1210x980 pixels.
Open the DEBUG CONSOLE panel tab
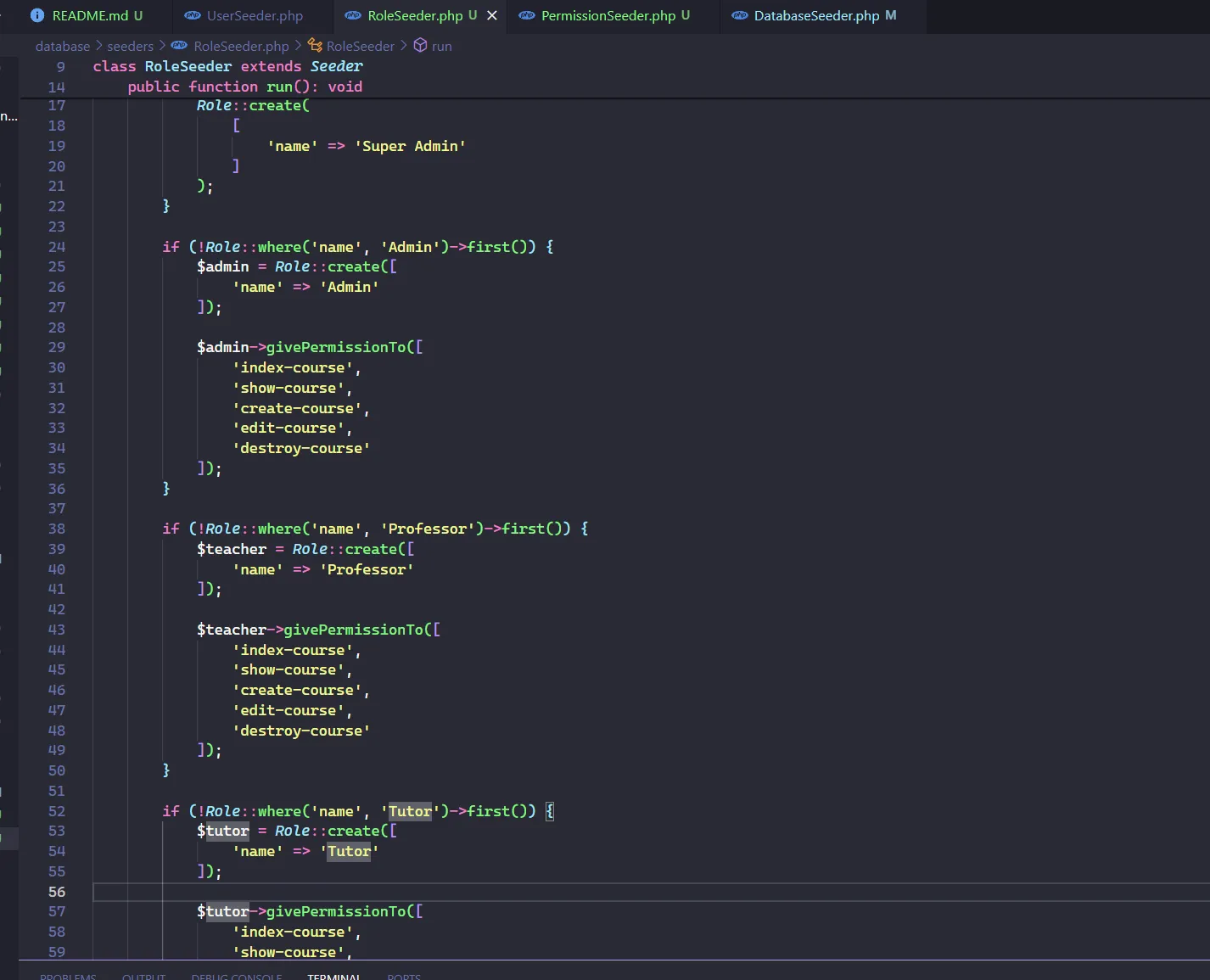point(237,976)
